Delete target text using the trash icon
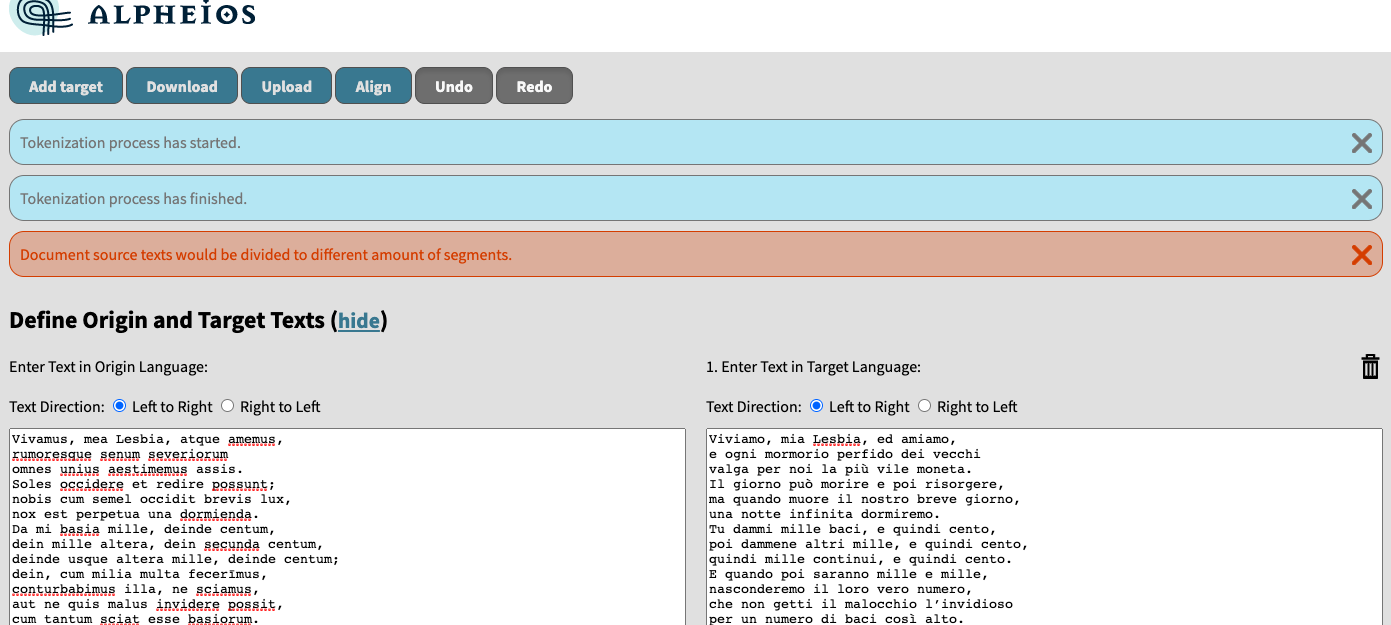 click(x=1370, y=366)
